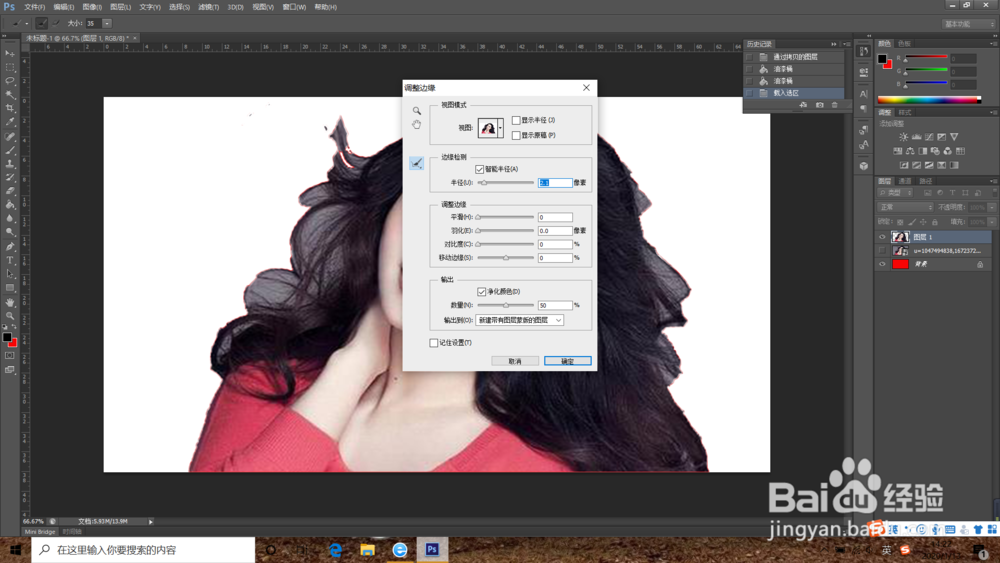Create new snapshot in History panel
This screenshot has height=563, width=1000.
click(x=820, y=105)
